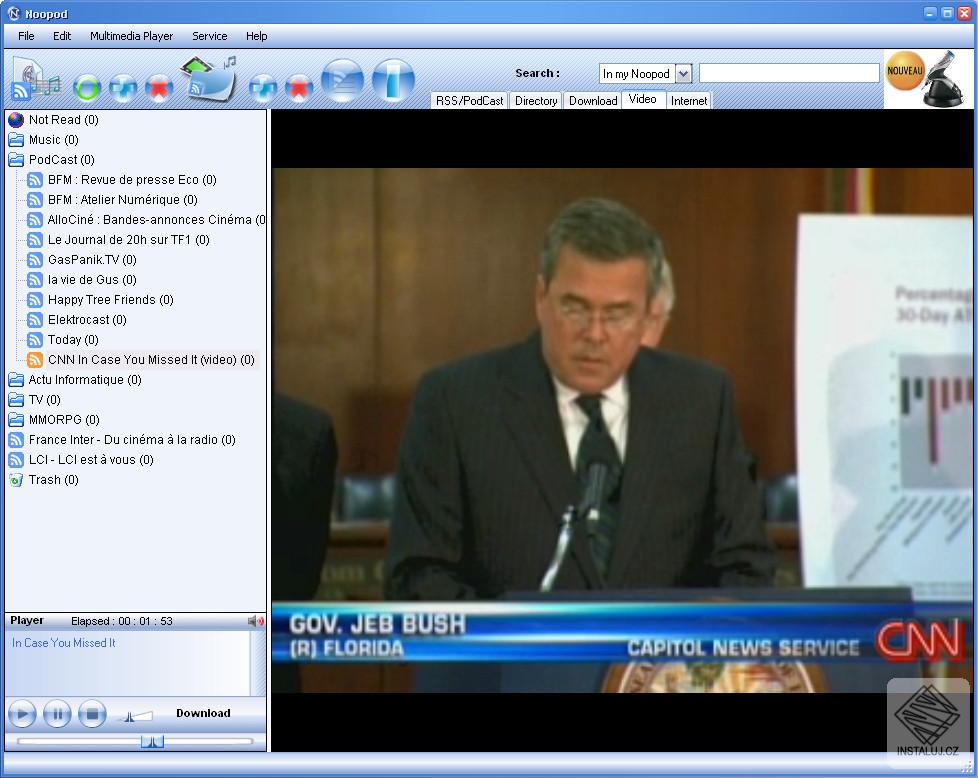Viewport: 978px width, 778px height.
Task: Click the video display area
Action: [x=622, y=430]
